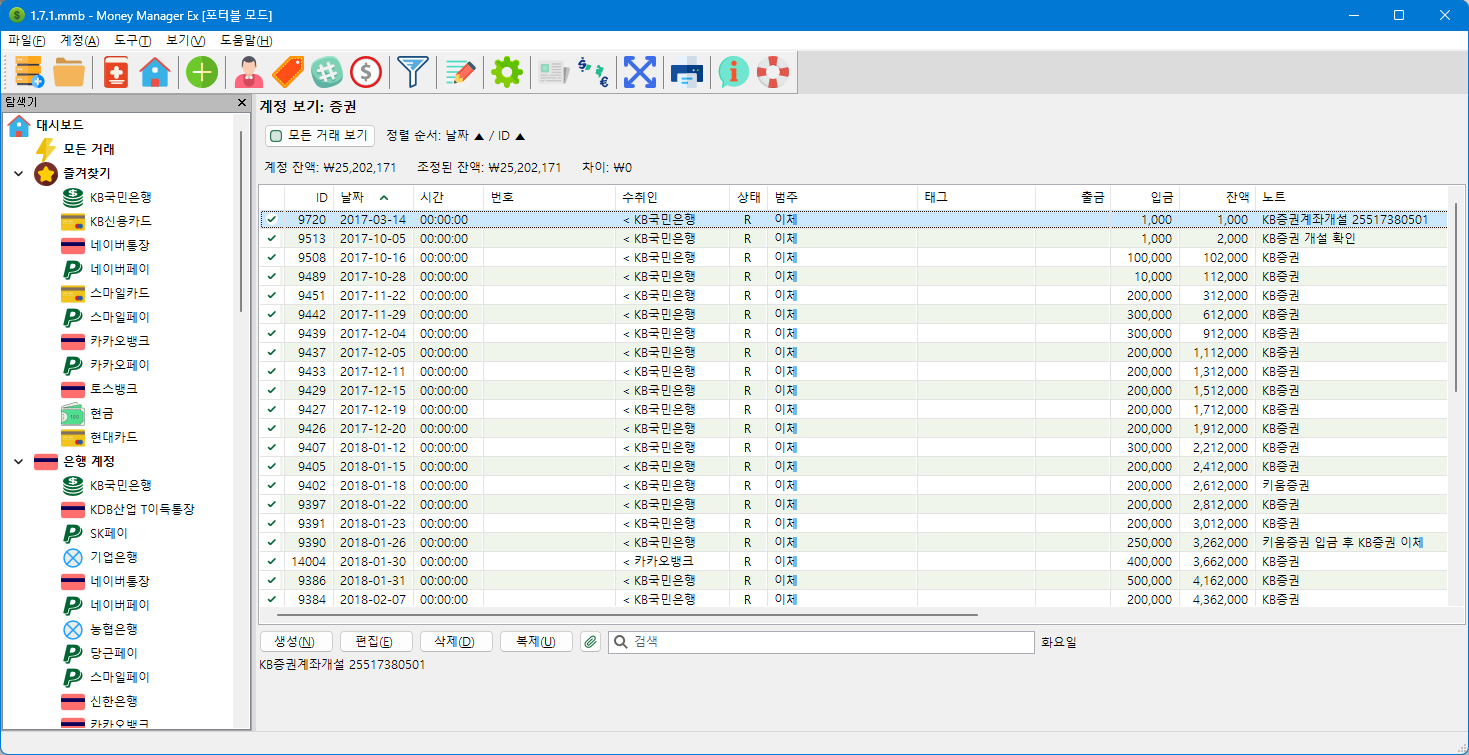Click the 편집(E) button
This screenshot has height=755, width=1469.
click(x=376, y=642)
